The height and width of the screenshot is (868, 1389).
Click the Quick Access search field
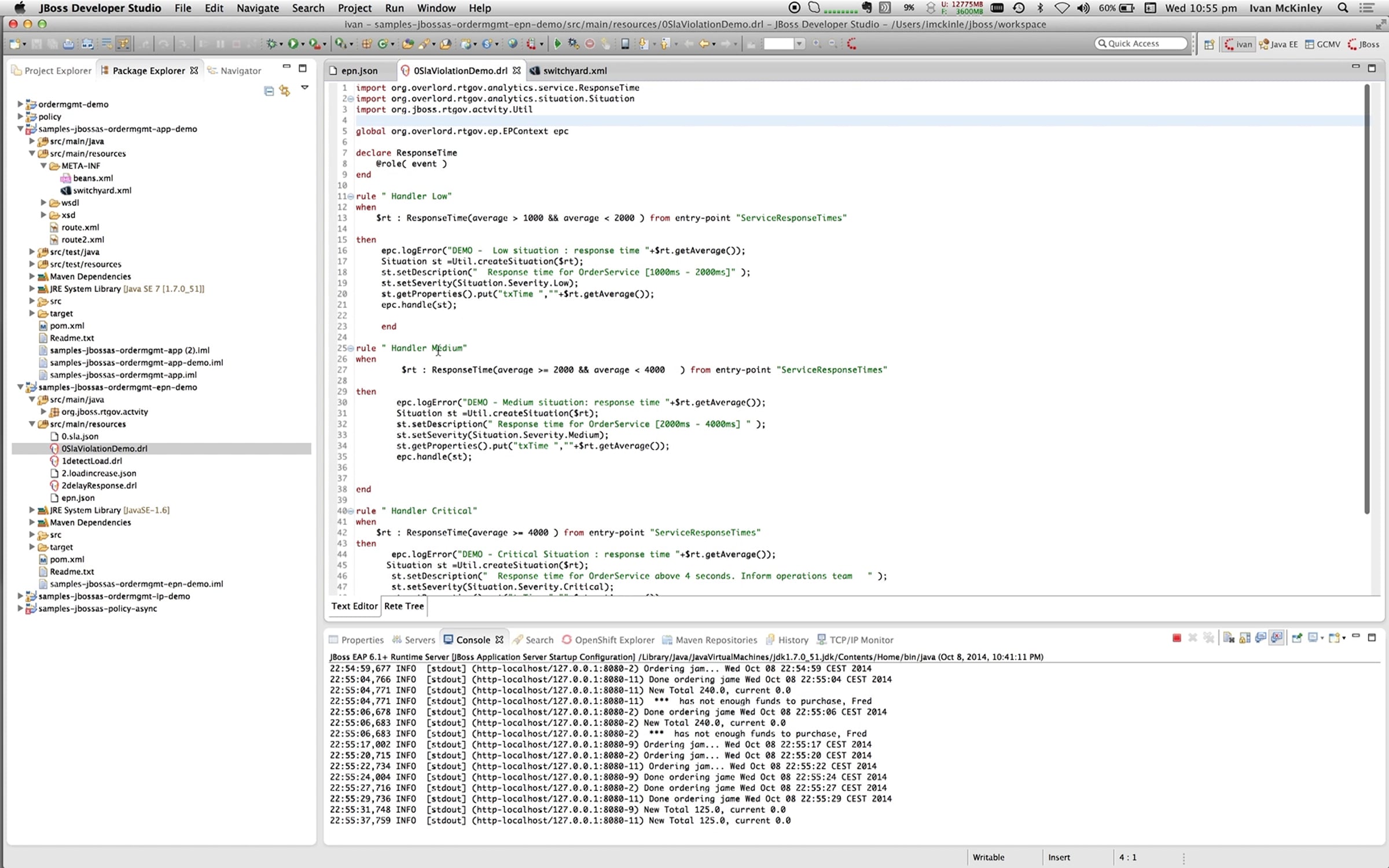(1140, 44)
